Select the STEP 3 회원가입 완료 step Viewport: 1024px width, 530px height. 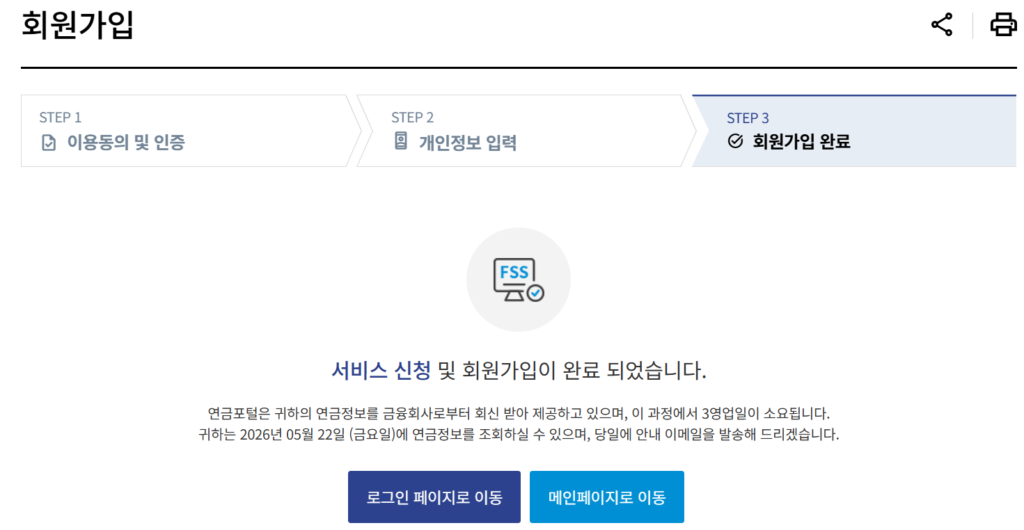tap(854, 131)
